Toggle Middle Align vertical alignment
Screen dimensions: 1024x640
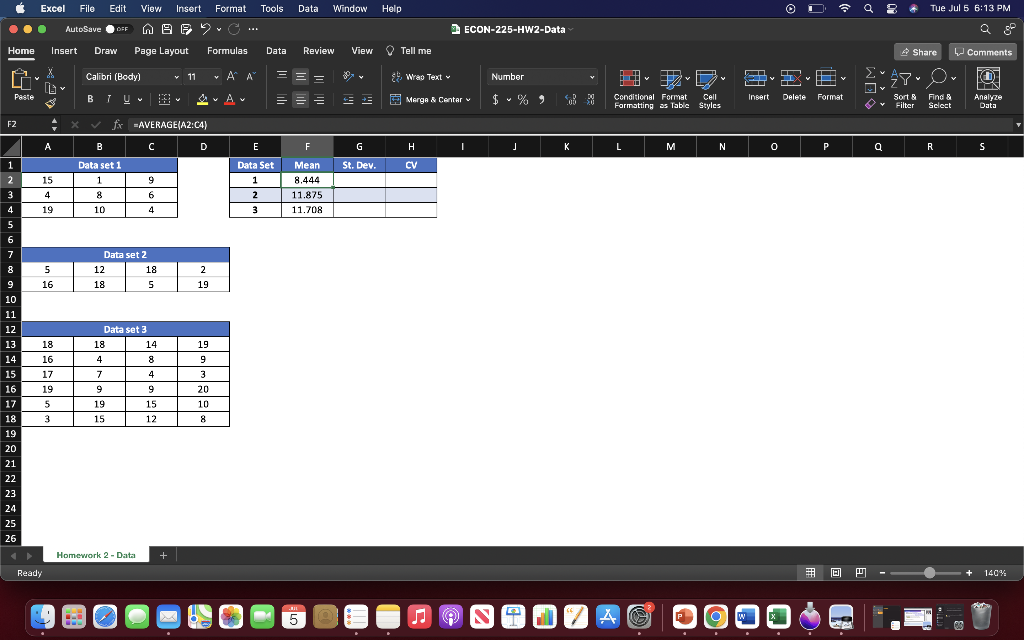click(300, 76)
